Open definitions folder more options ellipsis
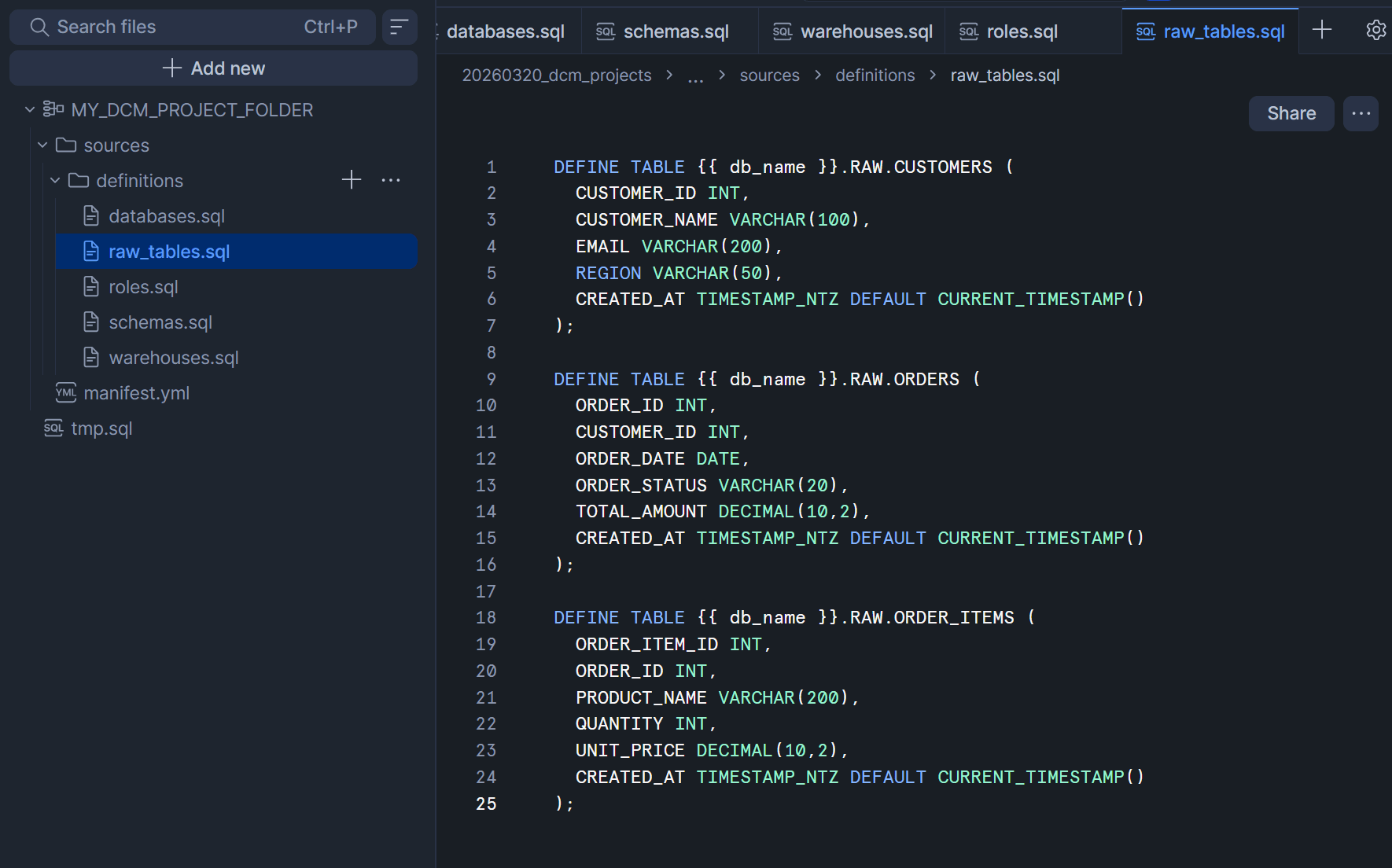Viewport: 1392px width, 868px height. click(x=391, y=180)
